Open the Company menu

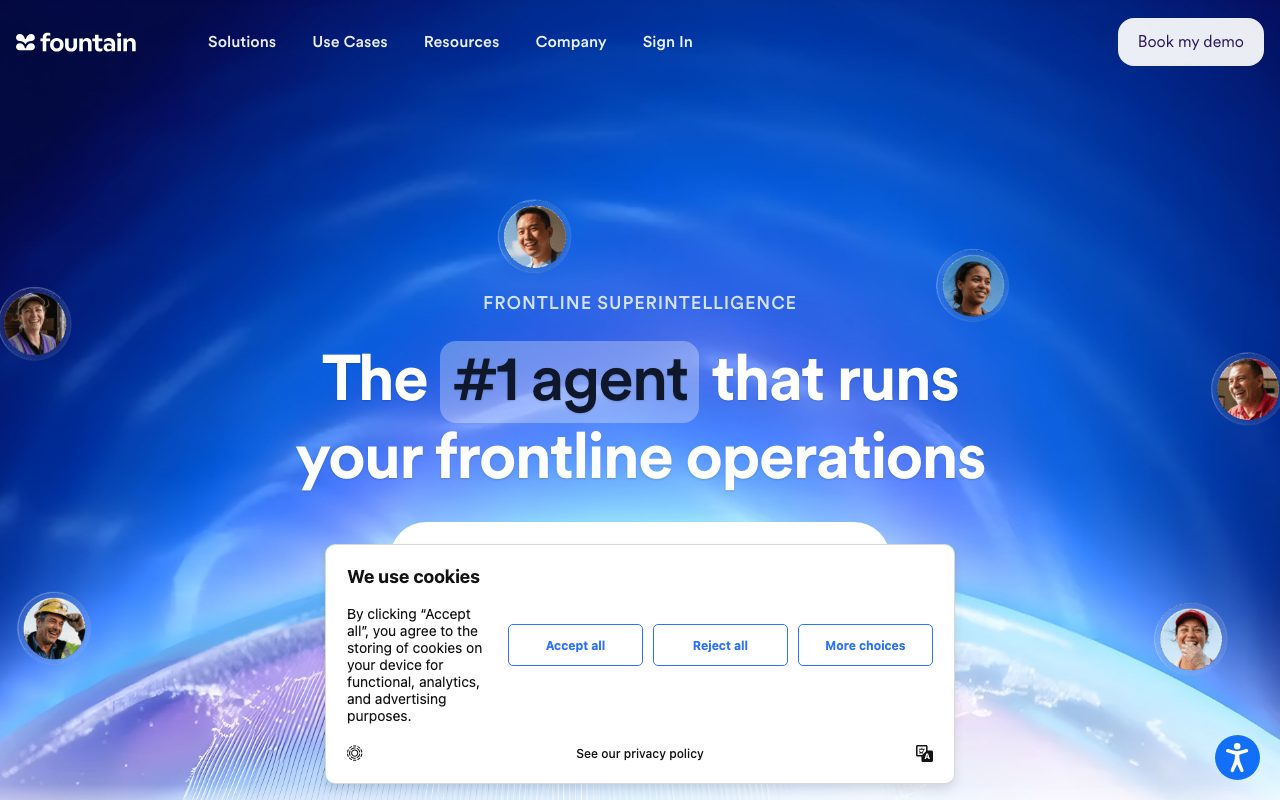pos(571,42)
